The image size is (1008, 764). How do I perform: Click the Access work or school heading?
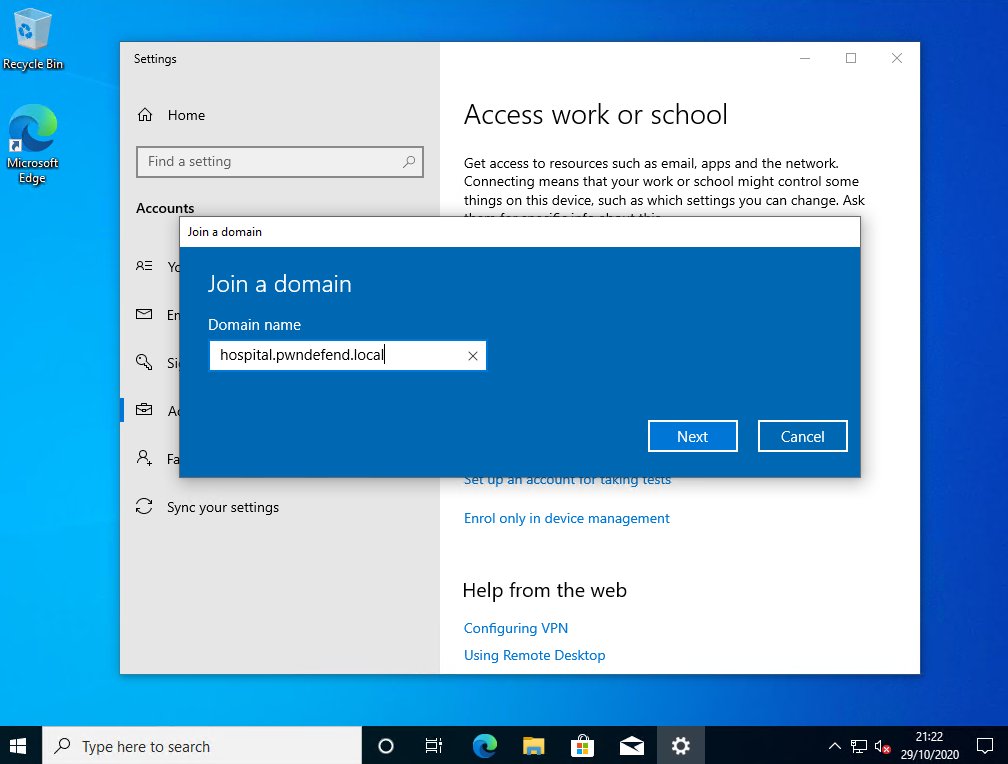coord(595,114)
